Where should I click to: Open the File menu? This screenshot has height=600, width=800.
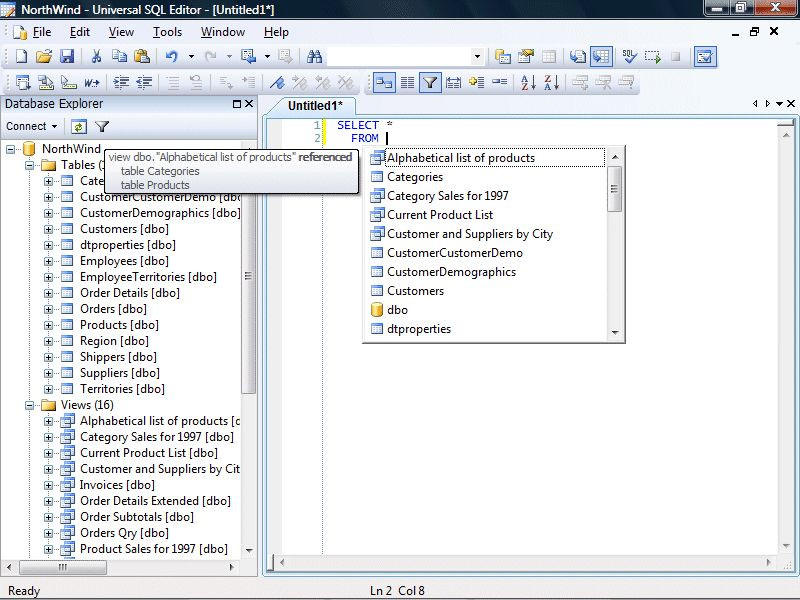42,32
